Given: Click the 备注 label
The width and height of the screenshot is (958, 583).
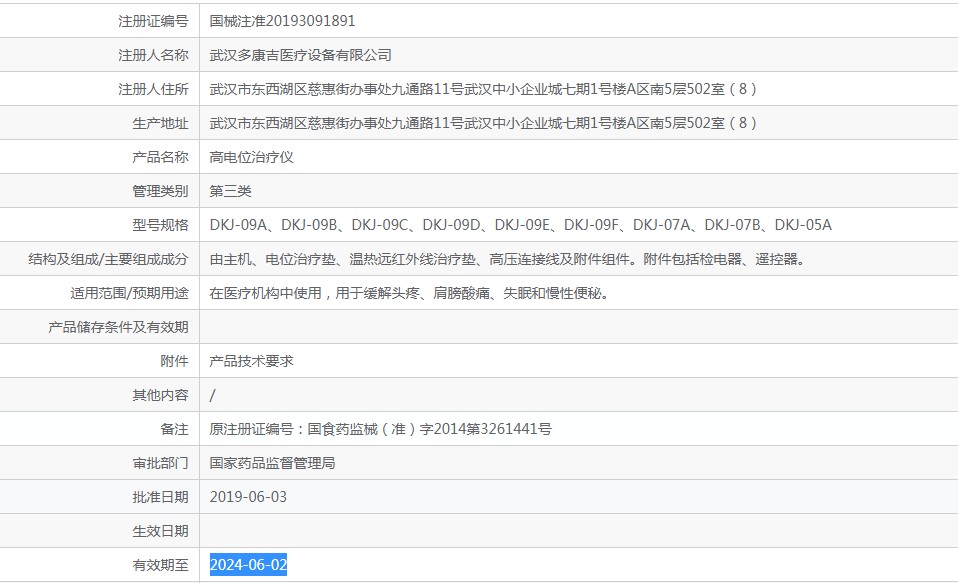Looking at the screenshot, I should [x=174, y=429].
